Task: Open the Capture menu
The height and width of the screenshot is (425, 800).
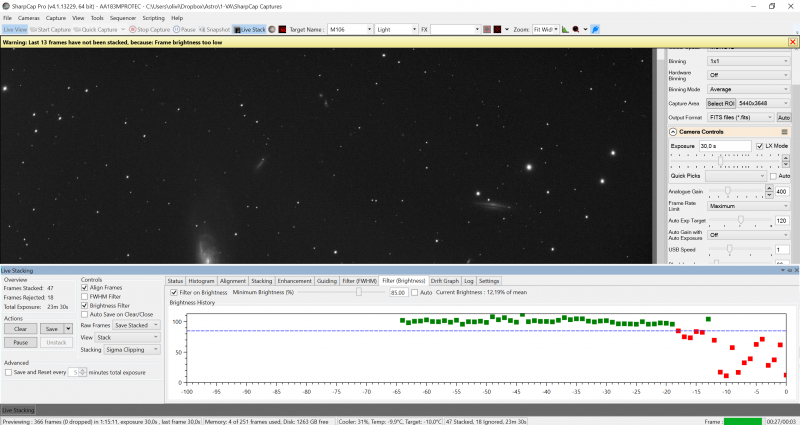Action: pyautogui.click(x=56, y=18)
